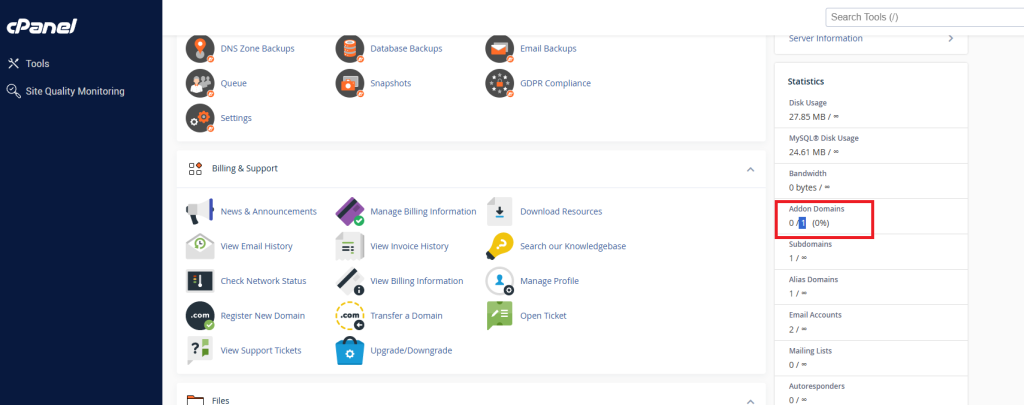Open the View Invoice History link
This screenshot has width=1024, height=405.
(x=409, y=246)
